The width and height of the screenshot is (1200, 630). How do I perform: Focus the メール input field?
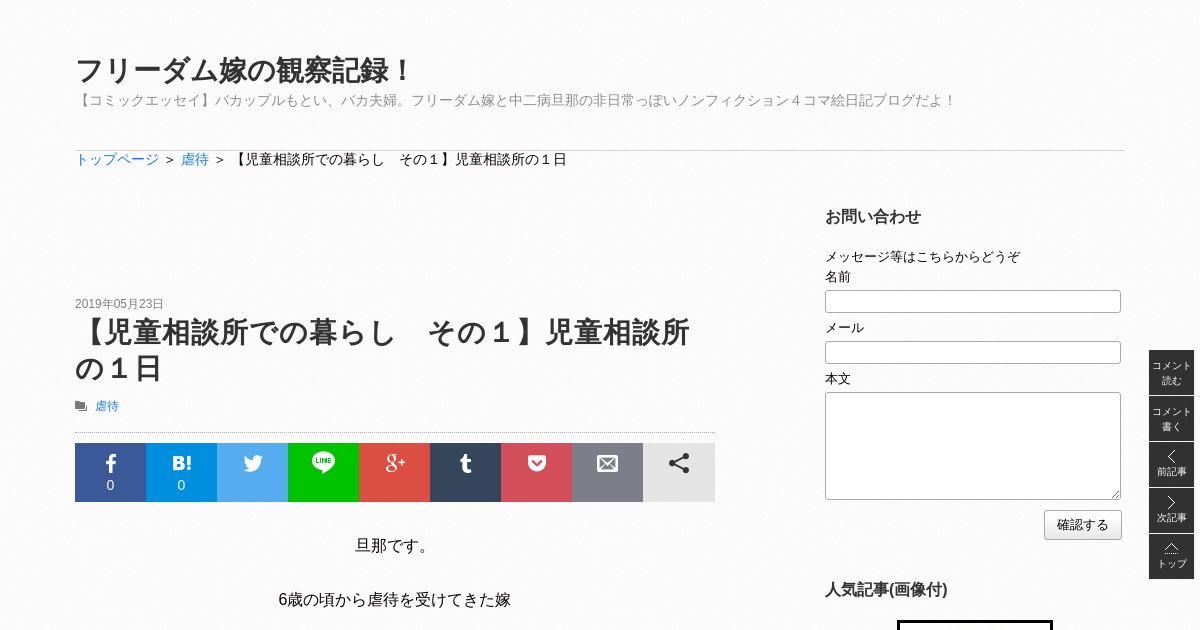tap(973, 352)
